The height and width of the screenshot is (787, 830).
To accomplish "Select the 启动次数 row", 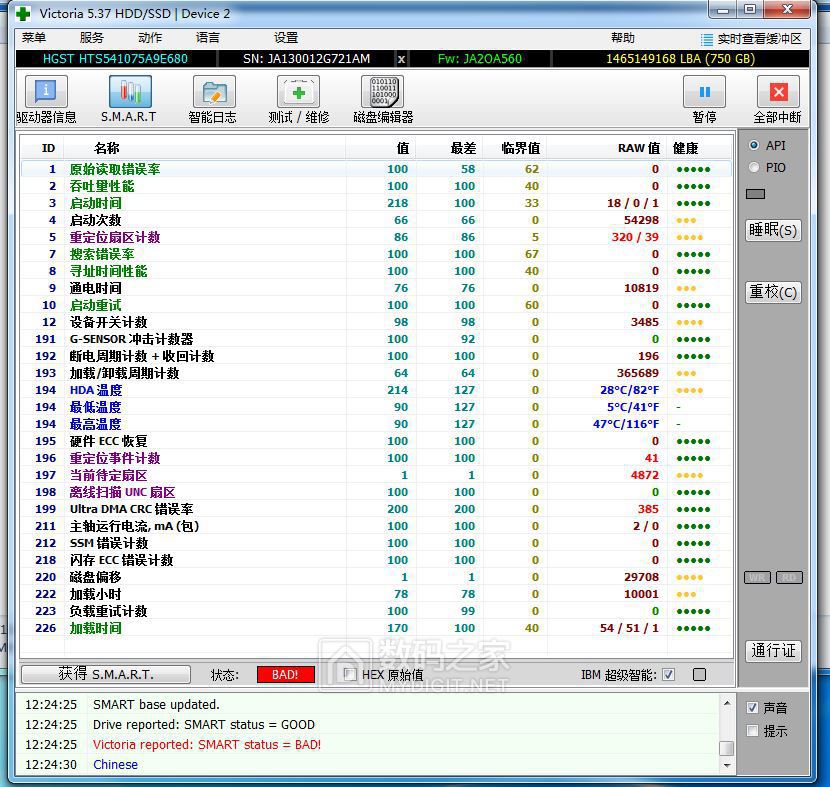I will [376, 220].
